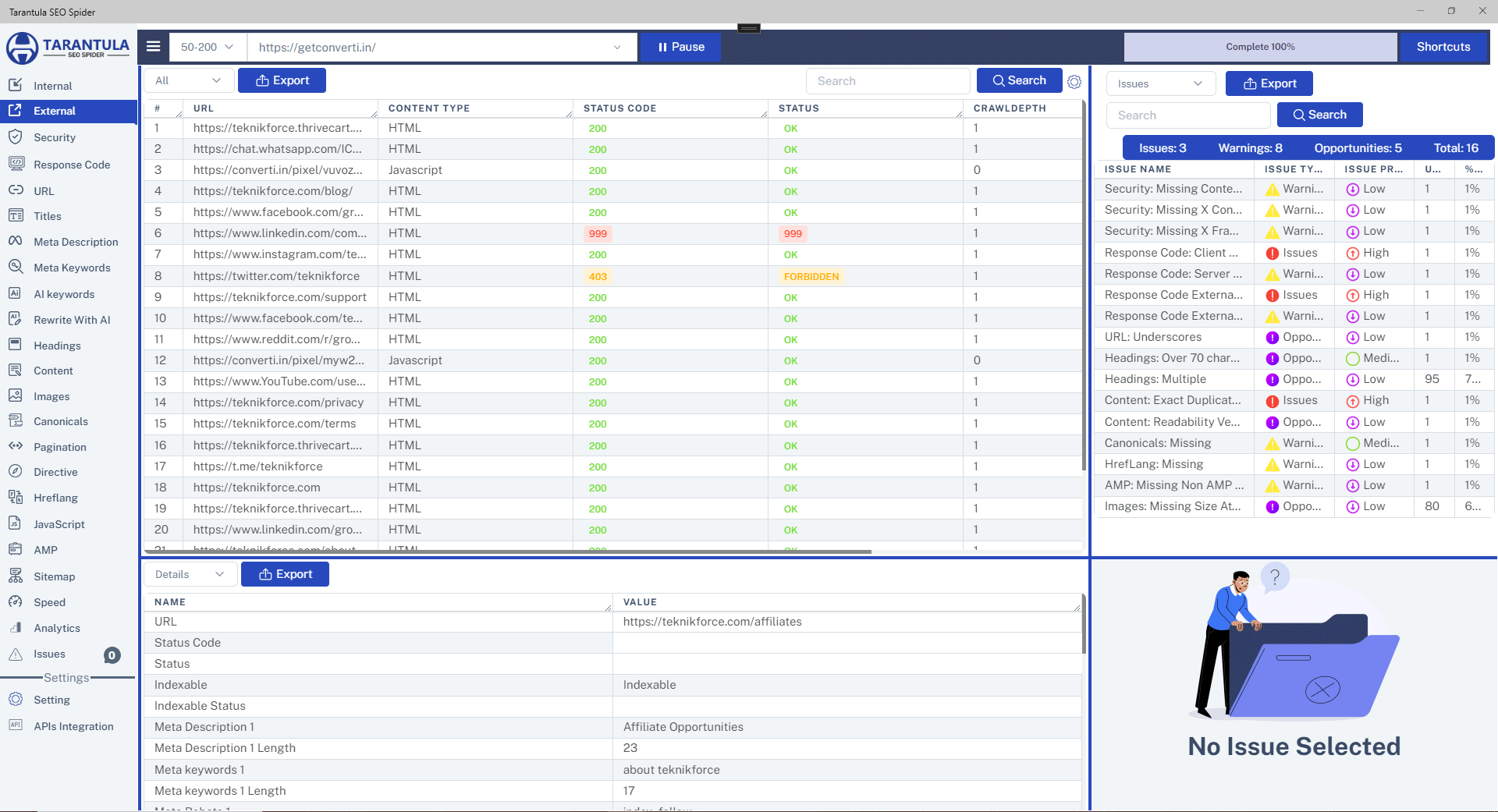Click the APIs Integration icon

point(16,725)
